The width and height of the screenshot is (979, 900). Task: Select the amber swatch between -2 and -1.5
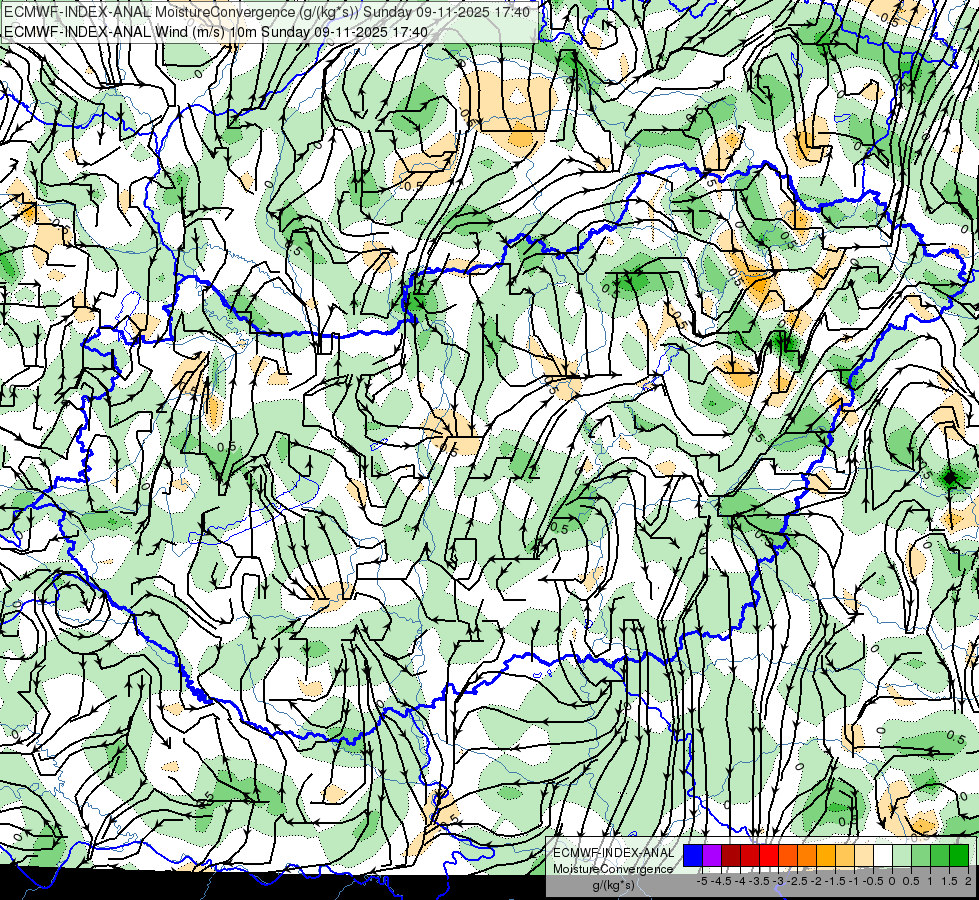click(827, 855)
